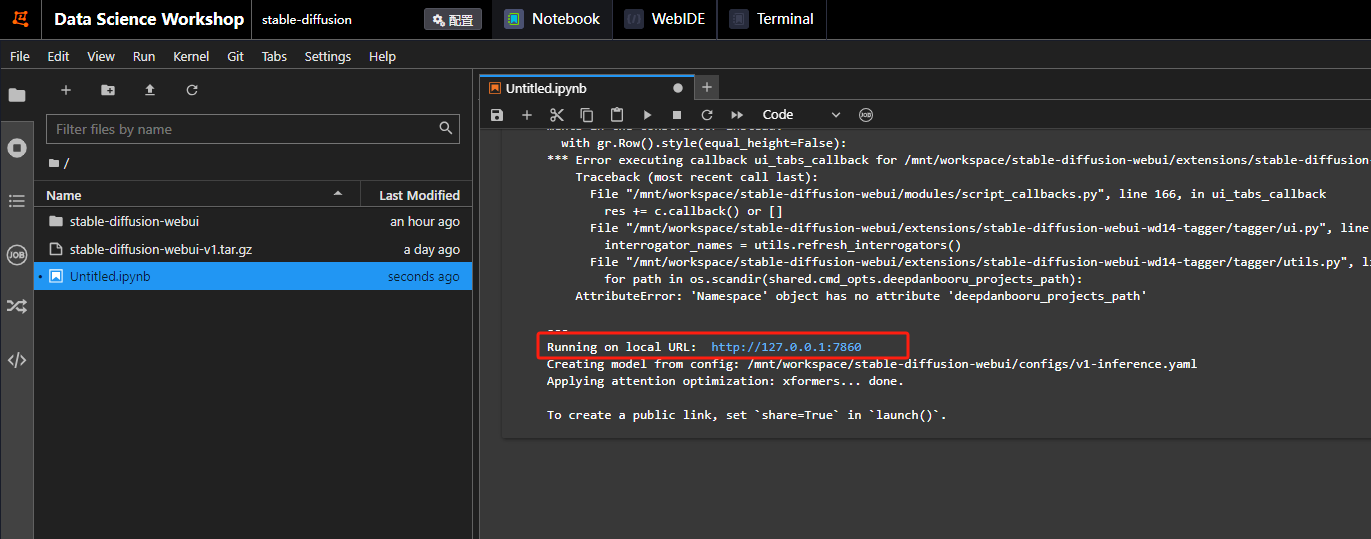Run the selected cell
The height and width of the screenshot is (539, 1371).
coord(647,115)
